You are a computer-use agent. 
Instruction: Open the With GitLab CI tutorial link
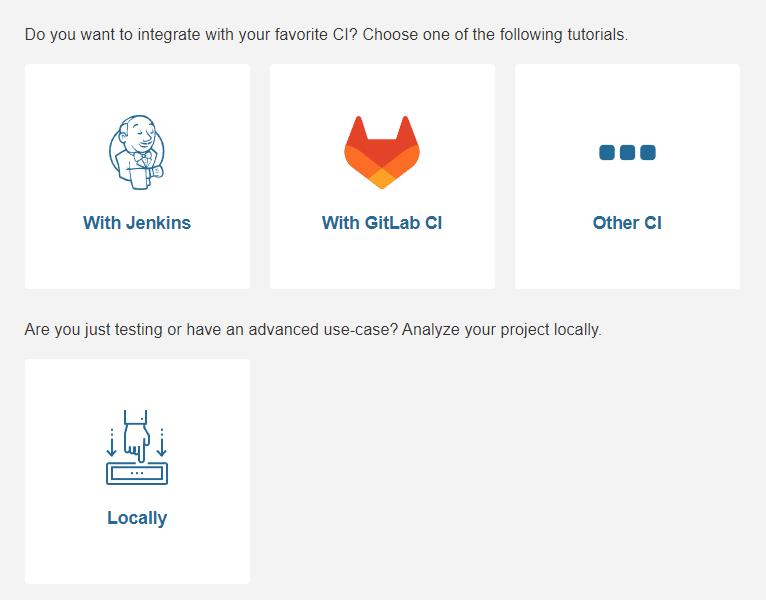point(382,223)
